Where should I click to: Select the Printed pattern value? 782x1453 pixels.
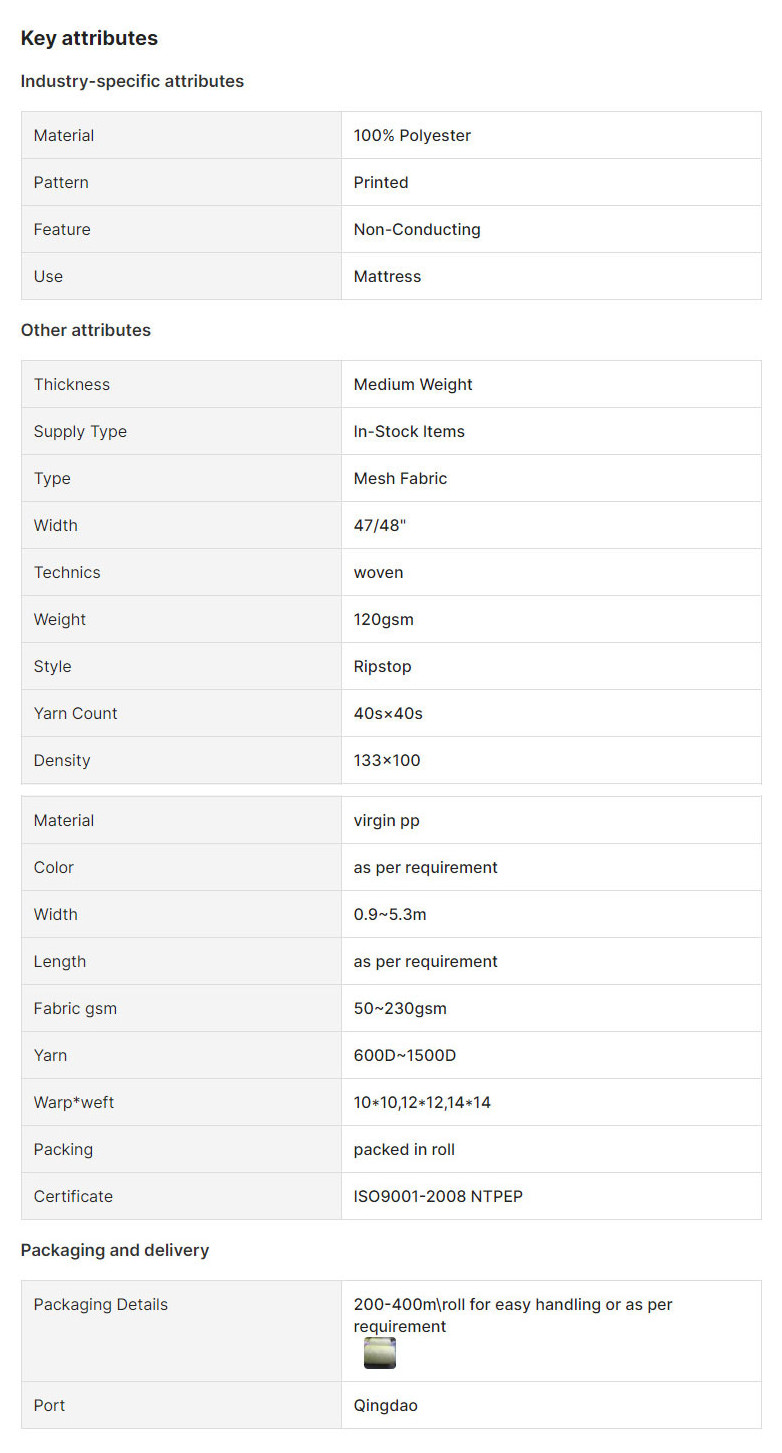click(381, 182)
